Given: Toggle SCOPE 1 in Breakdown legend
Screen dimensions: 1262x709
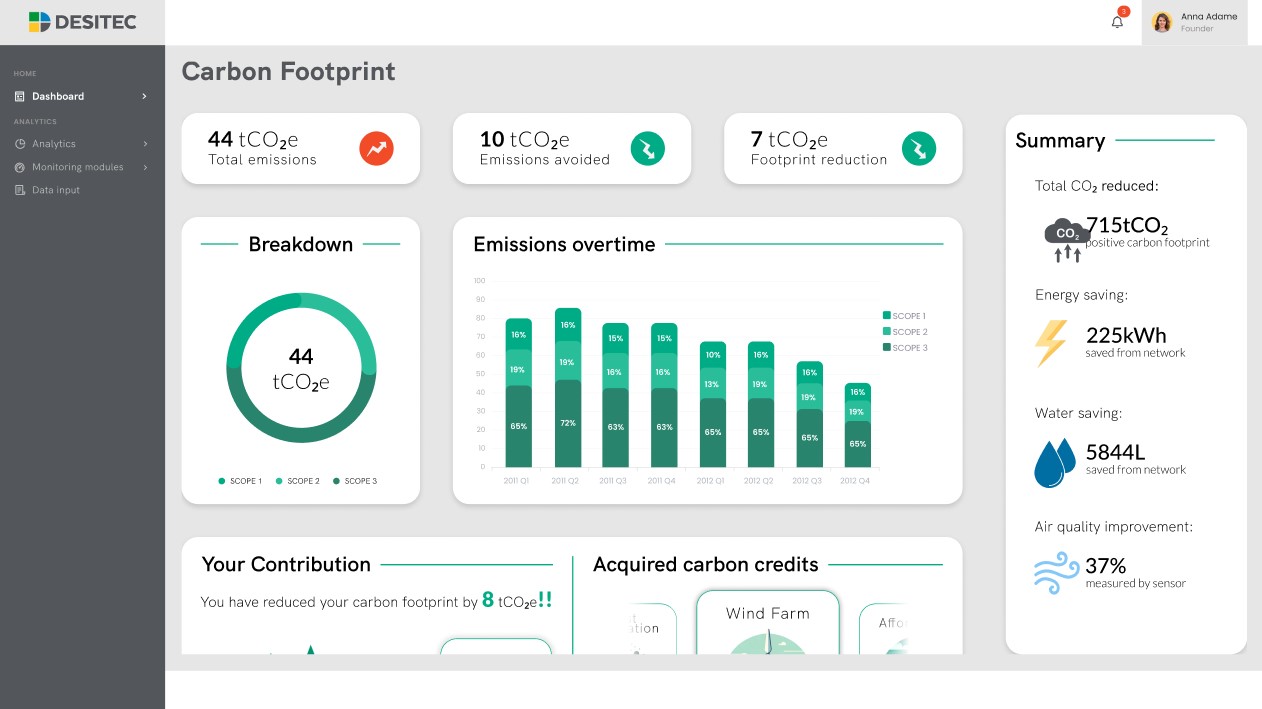Looking at the screenshot, I should click(x=240, y=481).
